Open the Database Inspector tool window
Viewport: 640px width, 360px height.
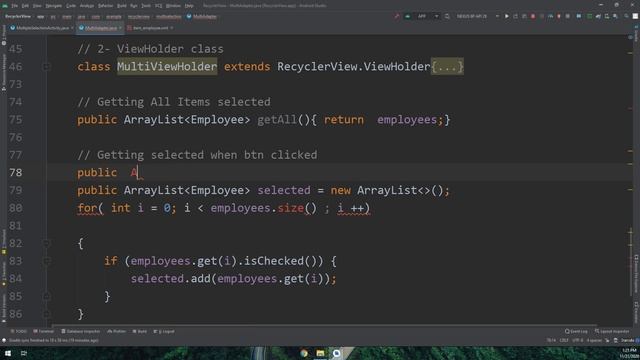coord(80,331)
